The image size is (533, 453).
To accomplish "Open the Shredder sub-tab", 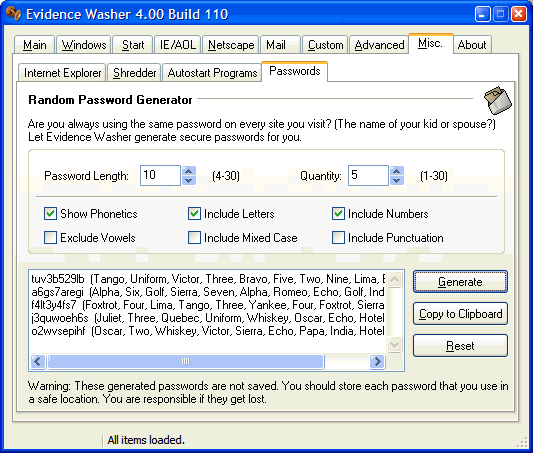I will (134, 73).
